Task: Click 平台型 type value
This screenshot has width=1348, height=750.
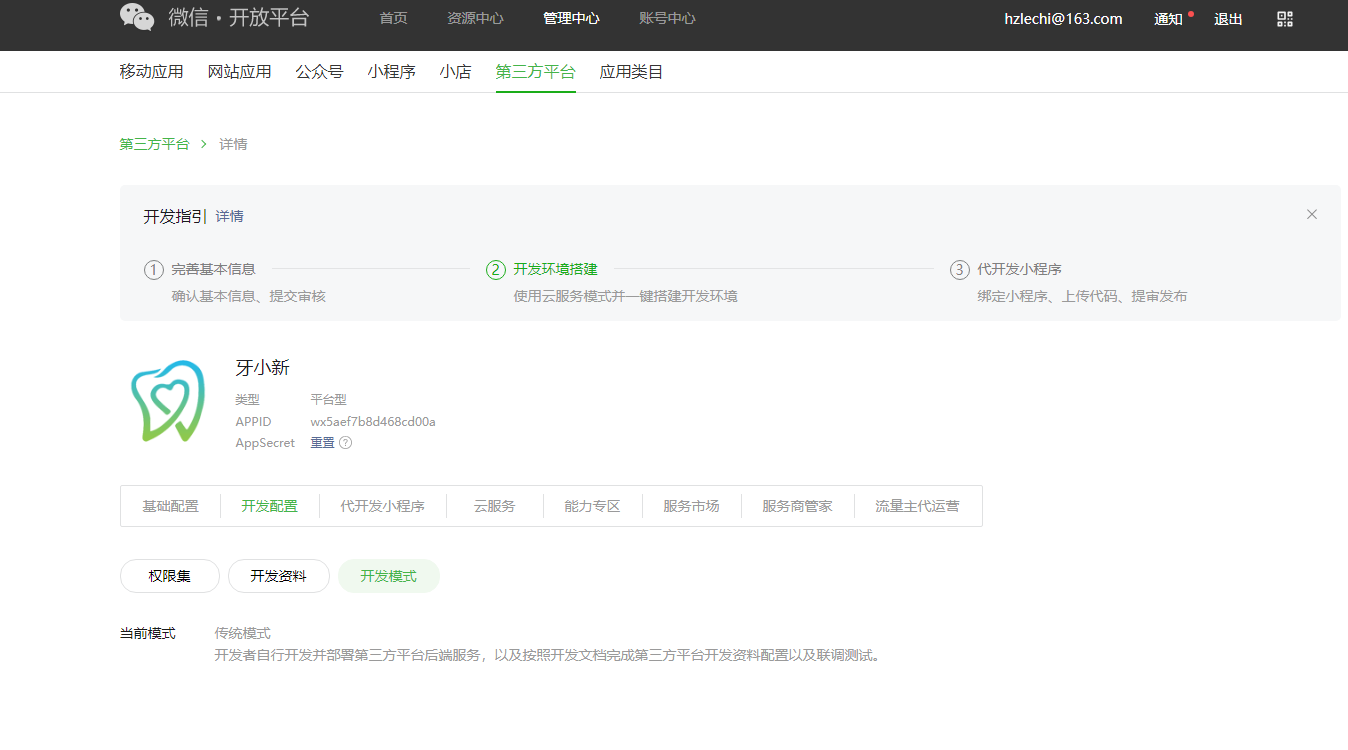Action: click(x=329, y=399)
